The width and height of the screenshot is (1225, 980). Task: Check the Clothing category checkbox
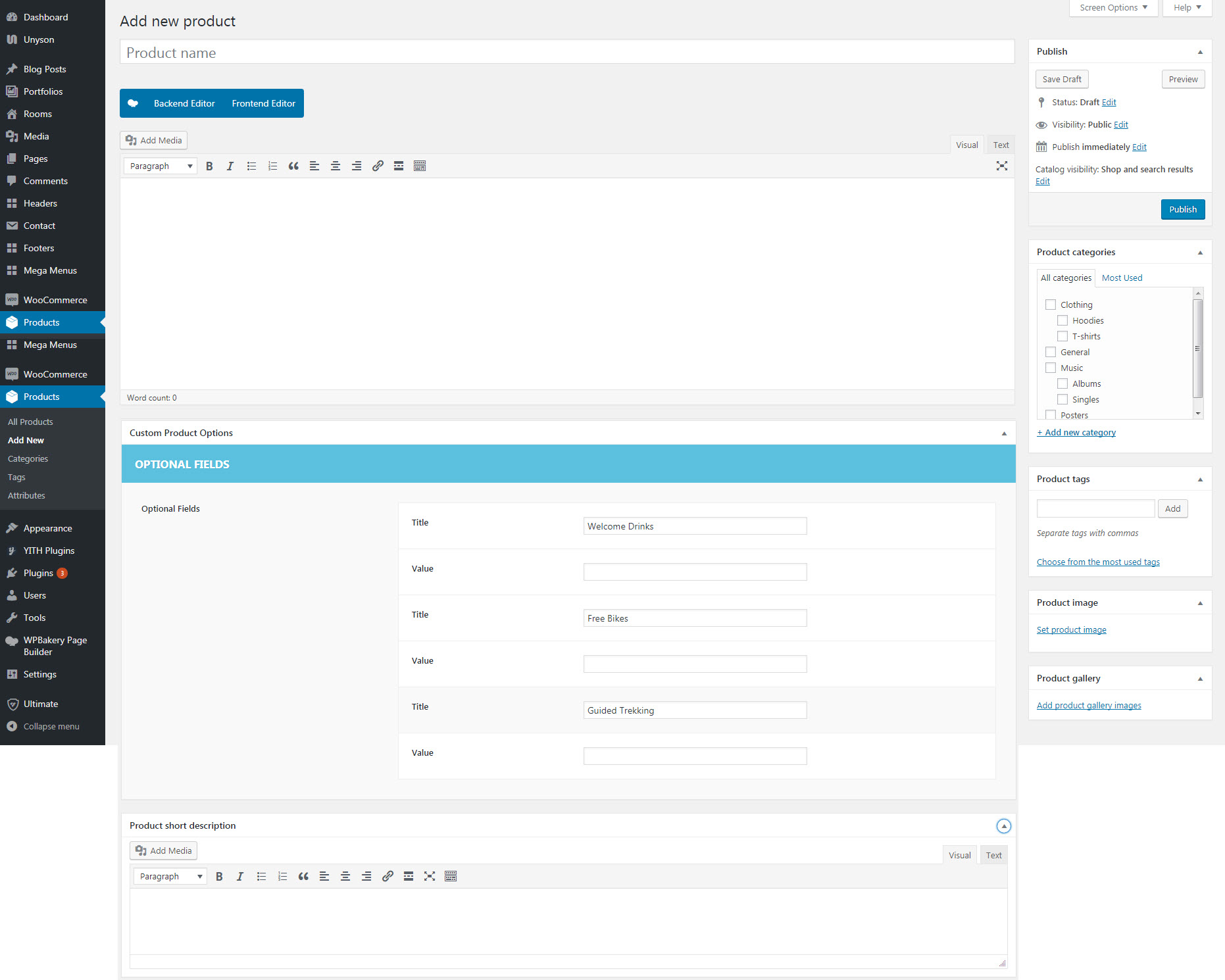tap(1051, 305)
